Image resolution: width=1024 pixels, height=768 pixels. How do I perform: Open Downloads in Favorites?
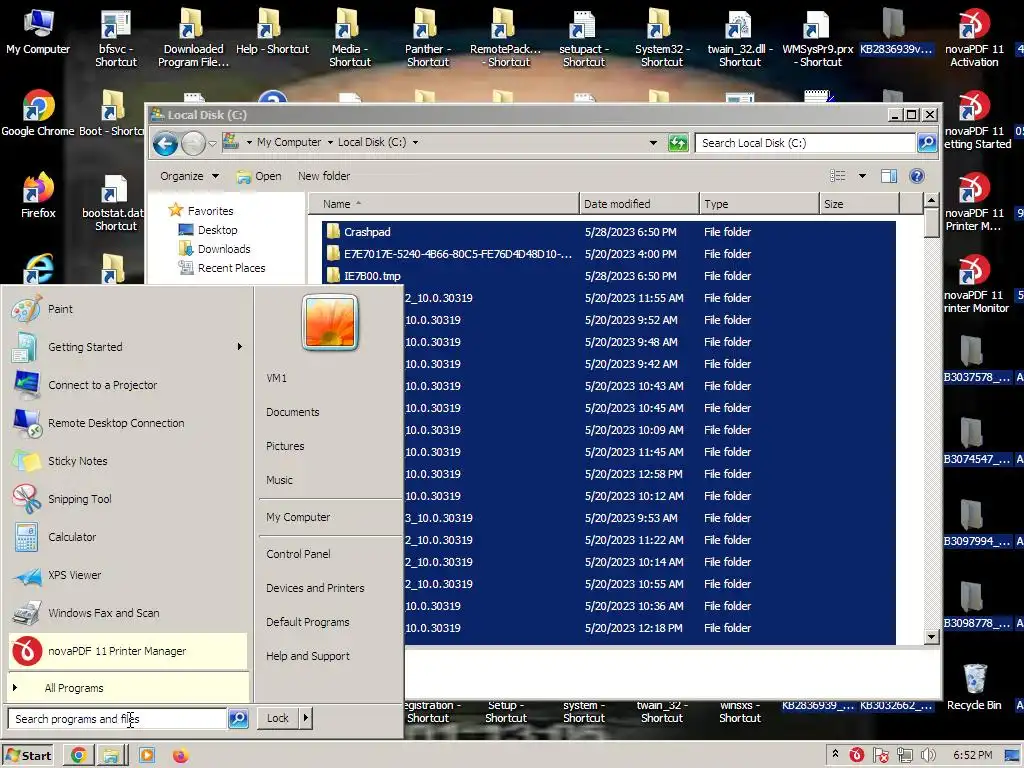click(215, 249)
